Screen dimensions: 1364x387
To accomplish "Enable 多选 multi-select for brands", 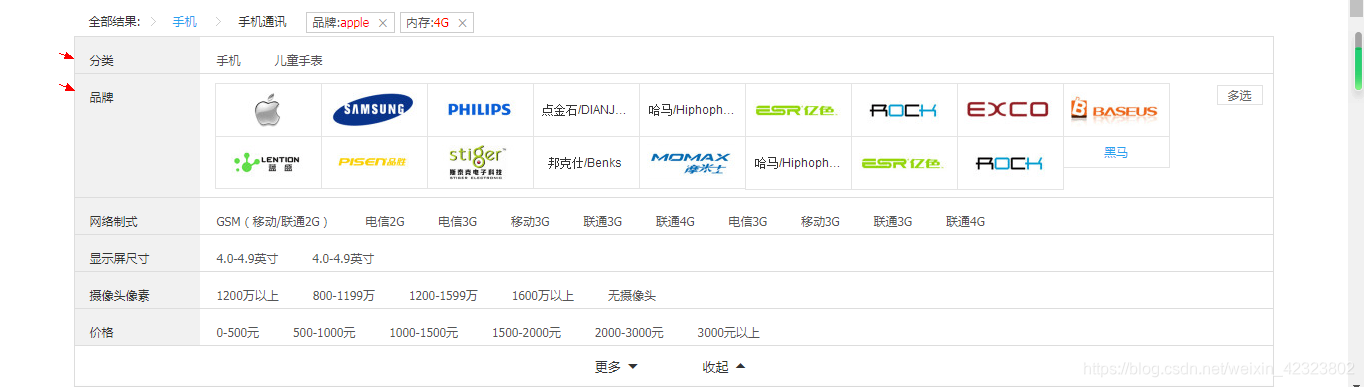I will [1239, 95].
